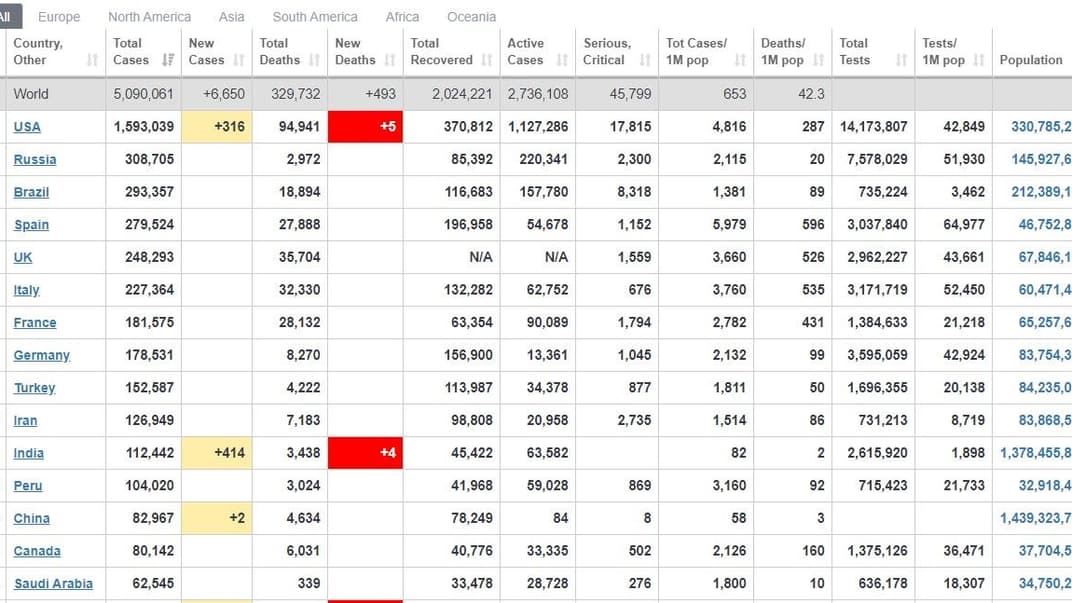Image resolution: width=1072 pixels, height=603 pixels.
Task: Sort by Tot Cases/1M pop arrows
Action: pyautogui.click(x=740, y=60)
